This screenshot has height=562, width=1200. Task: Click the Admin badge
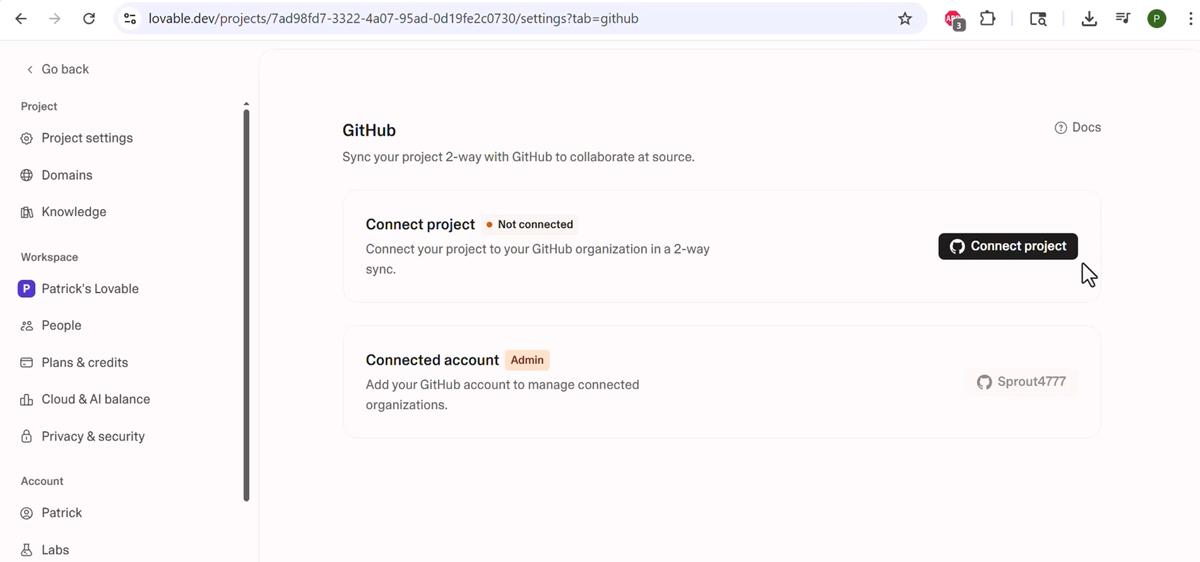tap(527, 360)
